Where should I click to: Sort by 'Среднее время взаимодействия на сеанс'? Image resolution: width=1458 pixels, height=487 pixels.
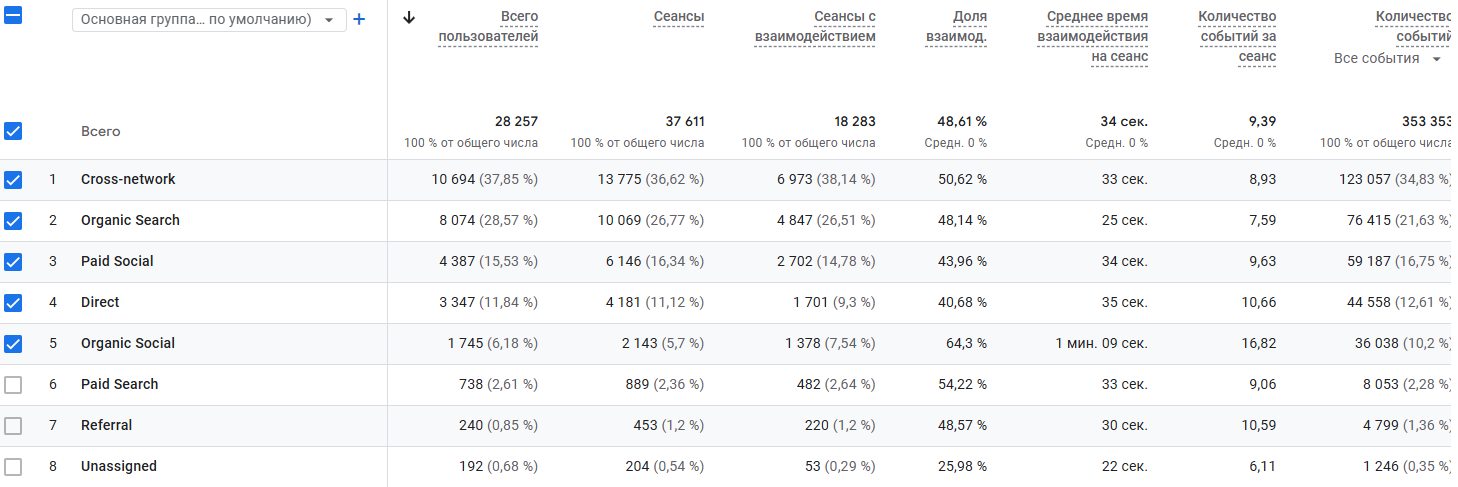coord(1092,37)
